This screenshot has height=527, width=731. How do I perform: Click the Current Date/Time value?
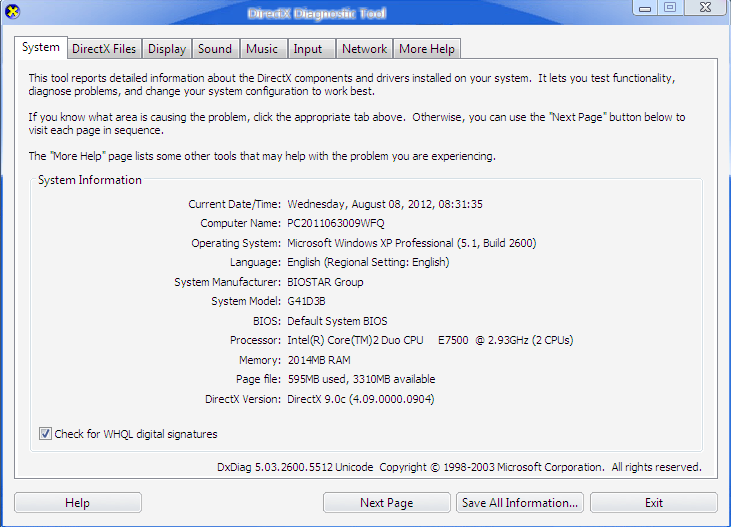tap(385, 204)
